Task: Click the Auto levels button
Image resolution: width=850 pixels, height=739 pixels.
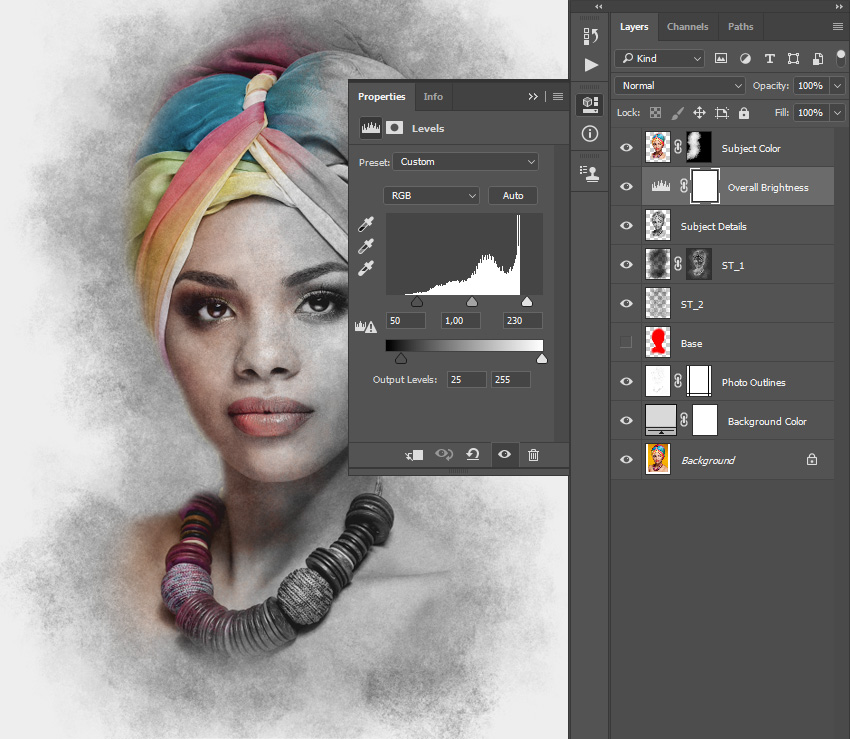Action: click(x=513, y=195)
